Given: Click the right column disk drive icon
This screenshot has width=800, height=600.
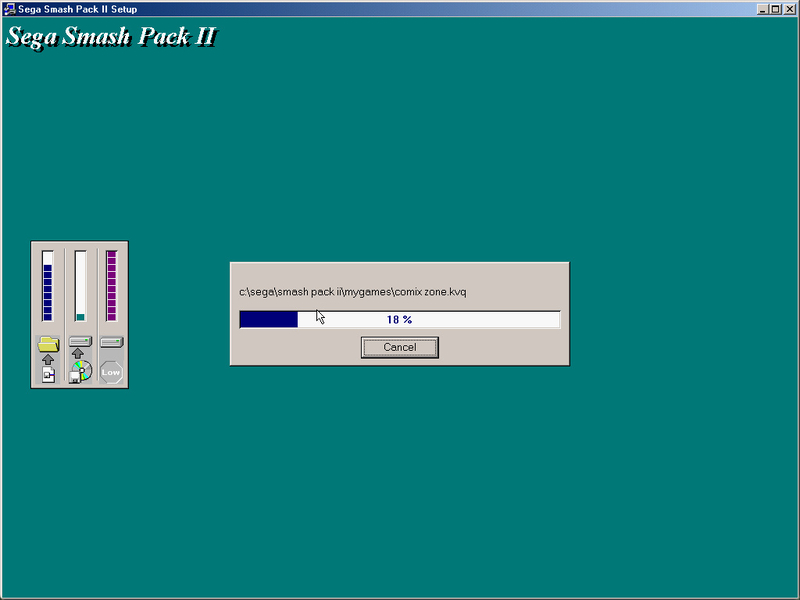Looking at the screenshot, I should [x=112, y=342].
